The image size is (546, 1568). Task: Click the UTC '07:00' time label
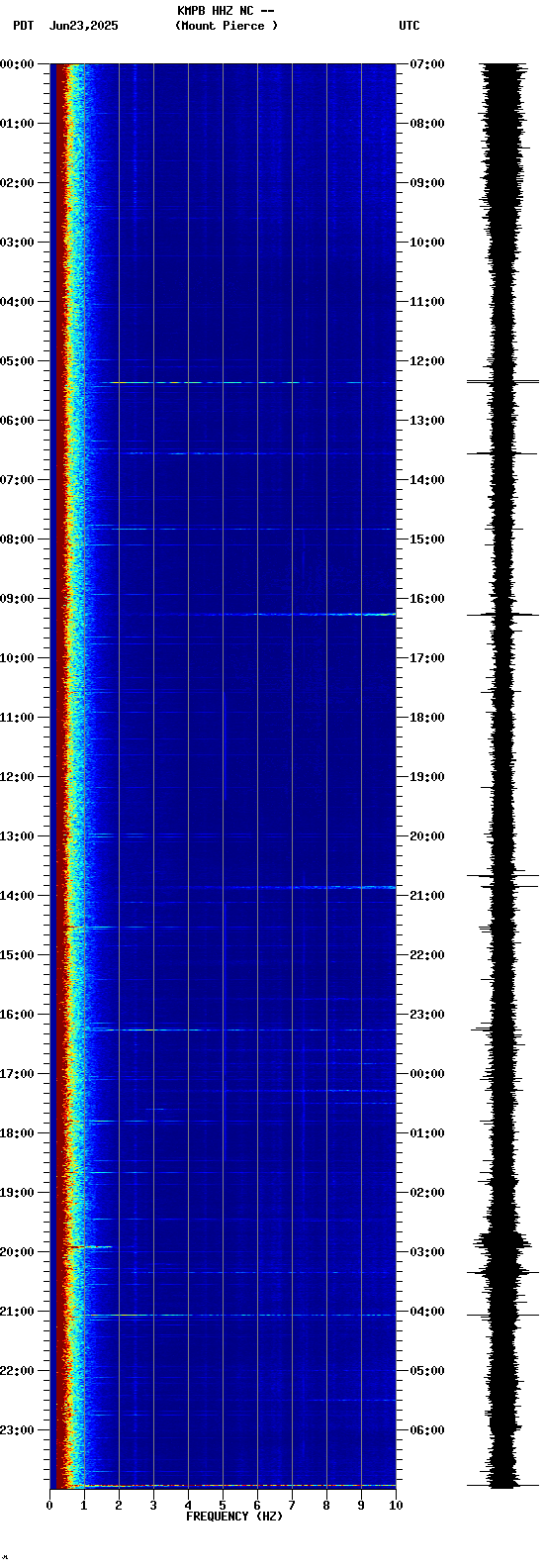(427, 64)
